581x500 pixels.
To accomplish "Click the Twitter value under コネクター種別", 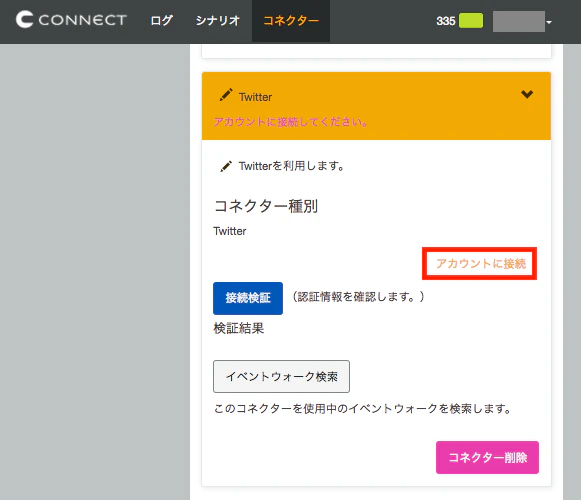I will 230,231.
